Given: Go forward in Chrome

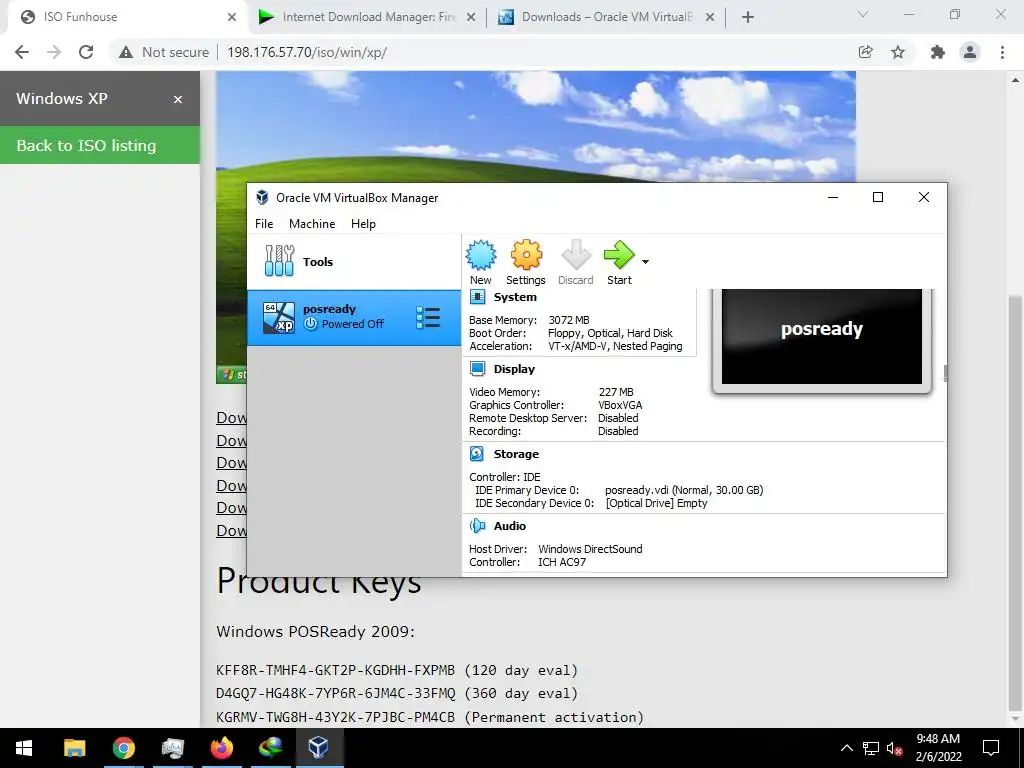Looking at the screenshot, I should point(54,52).
